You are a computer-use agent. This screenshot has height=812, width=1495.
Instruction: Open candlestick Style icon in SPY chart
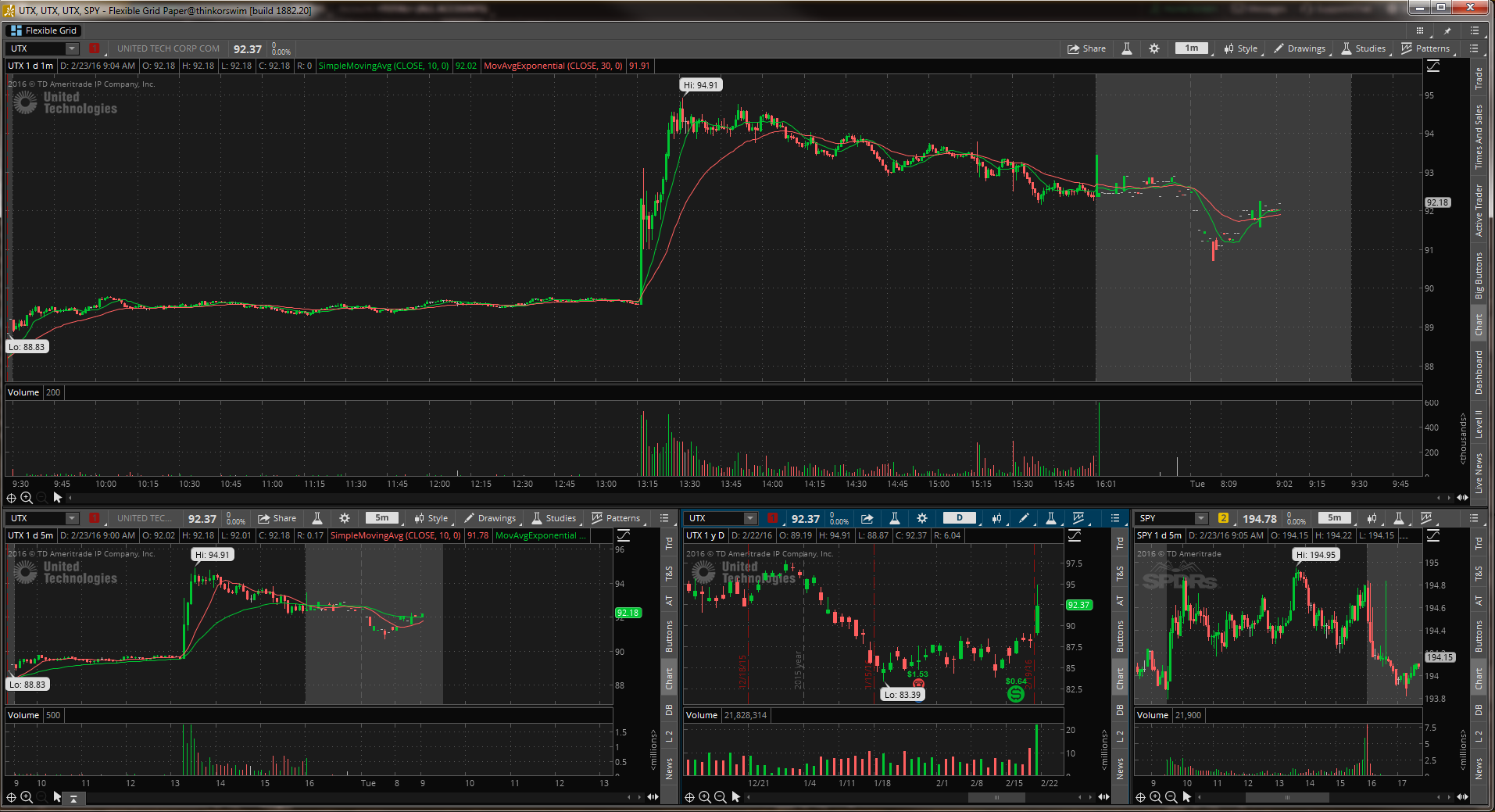tap(1372, 518)
